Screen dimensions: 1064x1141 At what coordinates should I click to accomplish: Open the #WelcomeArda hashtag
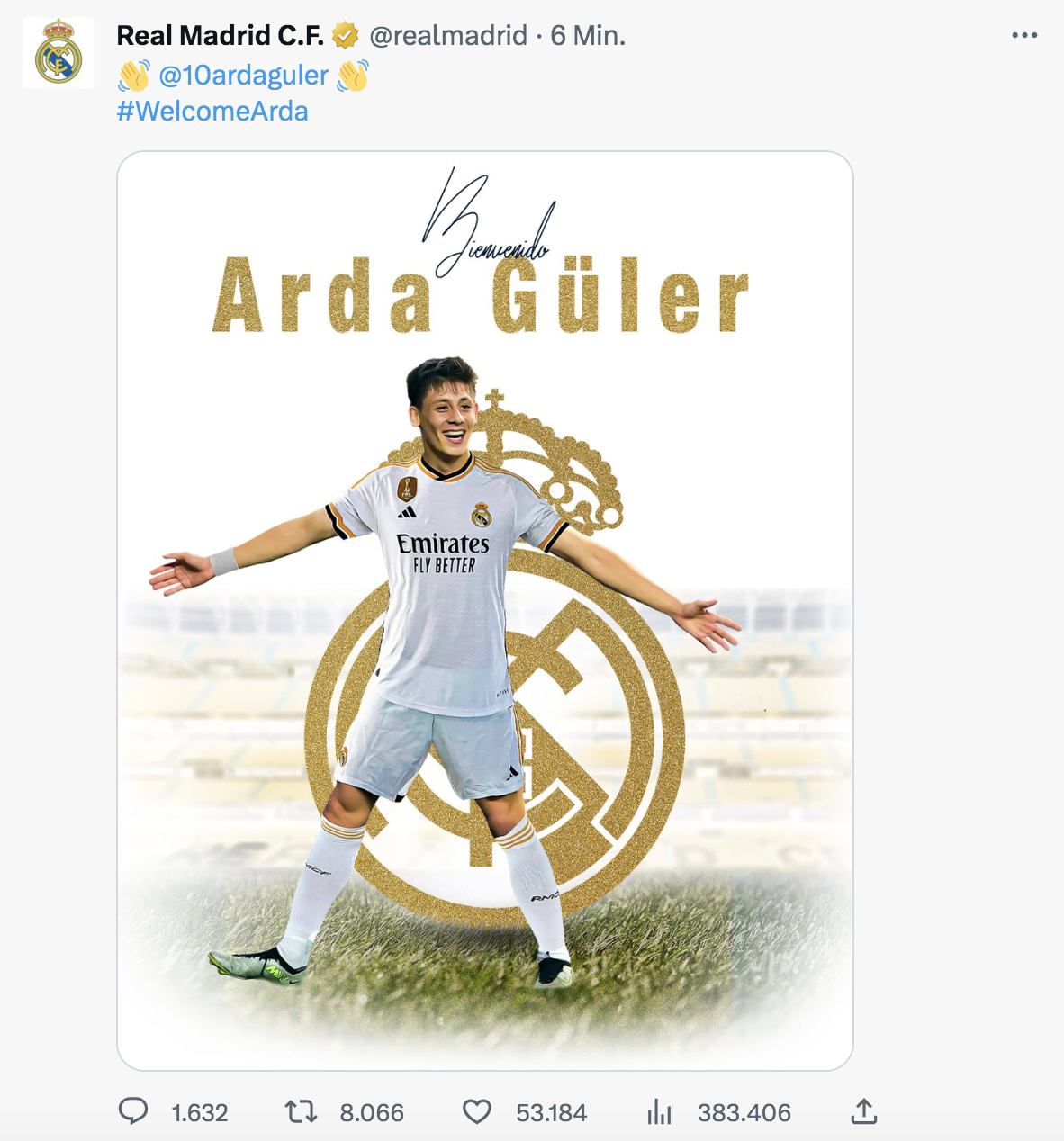[212, 111]
